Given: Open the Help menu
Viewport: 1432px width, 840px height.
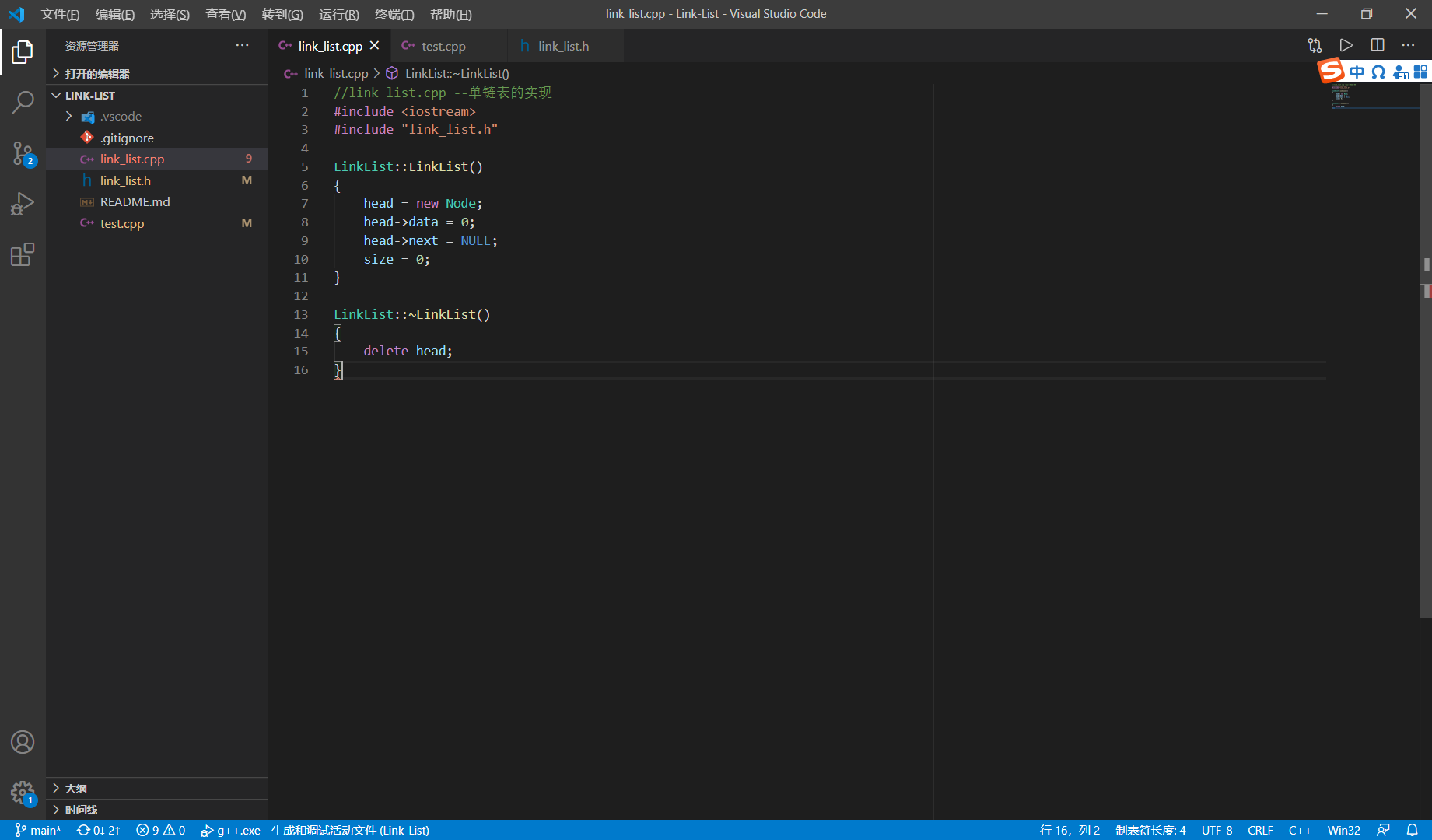Looking at the screenshot, I should click(451, 14).
